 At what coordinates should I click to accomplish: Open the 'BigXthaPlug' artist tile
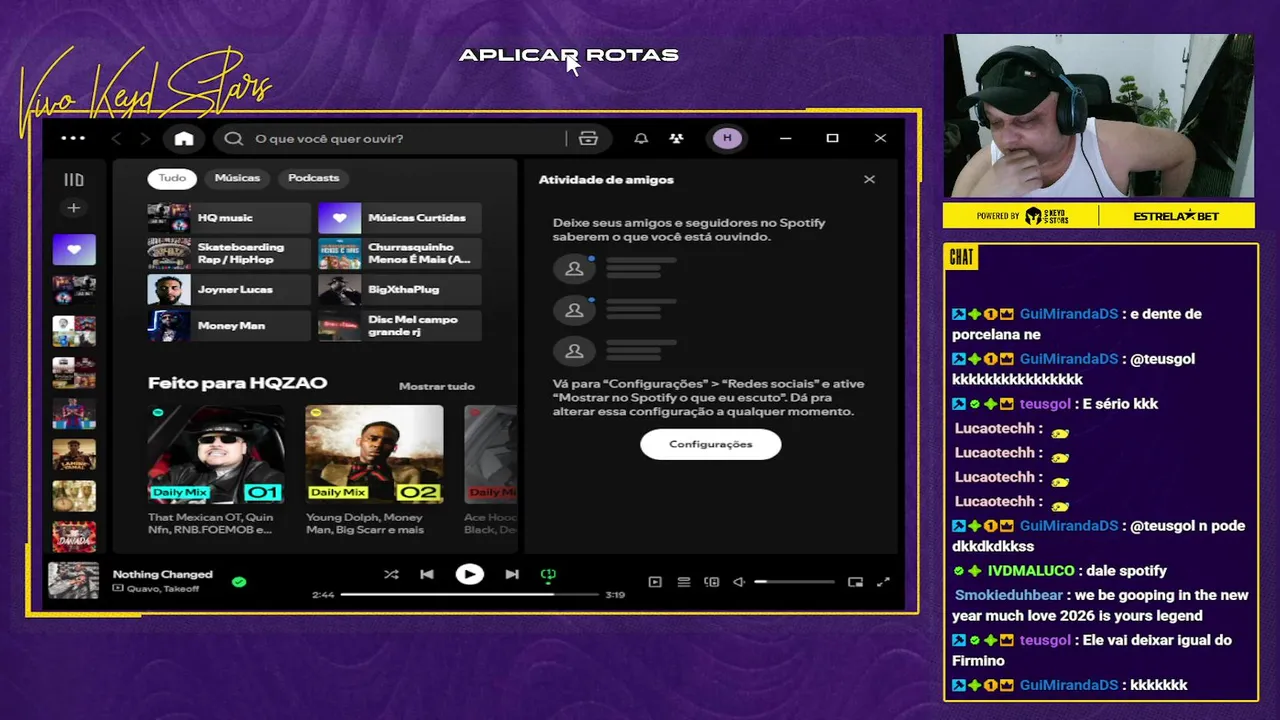tap(399, 290)
